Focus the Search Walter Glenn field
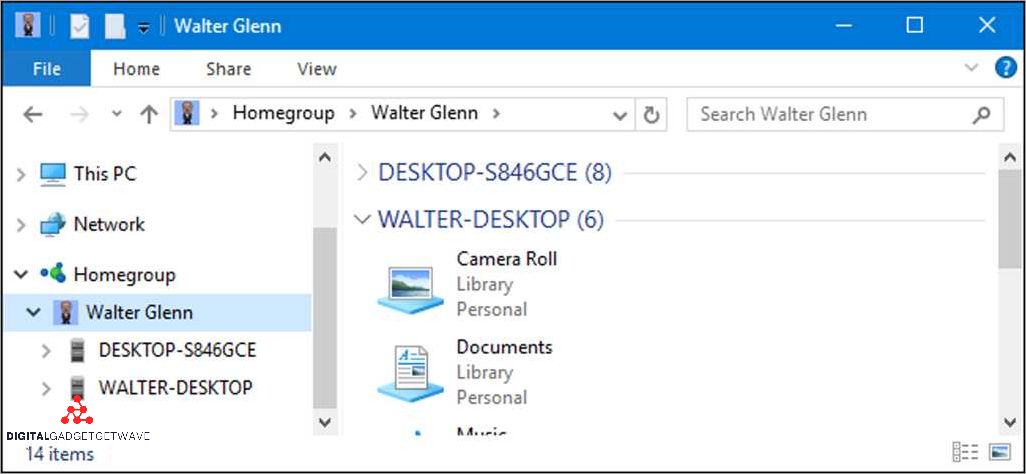The image size is (1026, 474). click(844, 115)
